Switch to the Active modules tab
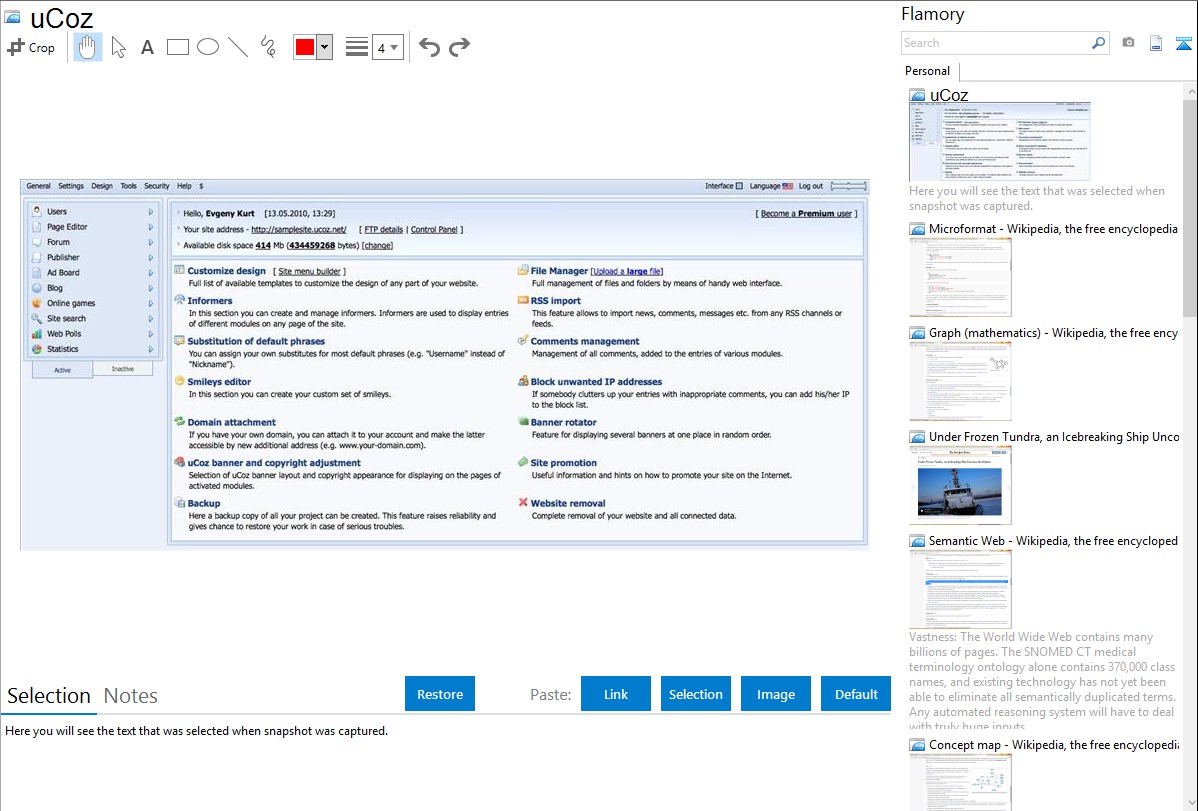This screenshot has width=1198, height=811. click(63, 370)
